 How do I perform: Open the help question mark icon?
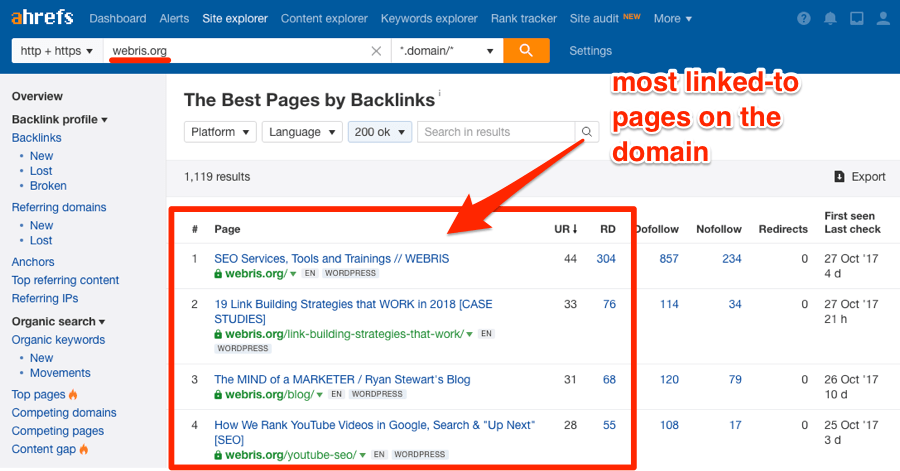click(x=804, y=18)
